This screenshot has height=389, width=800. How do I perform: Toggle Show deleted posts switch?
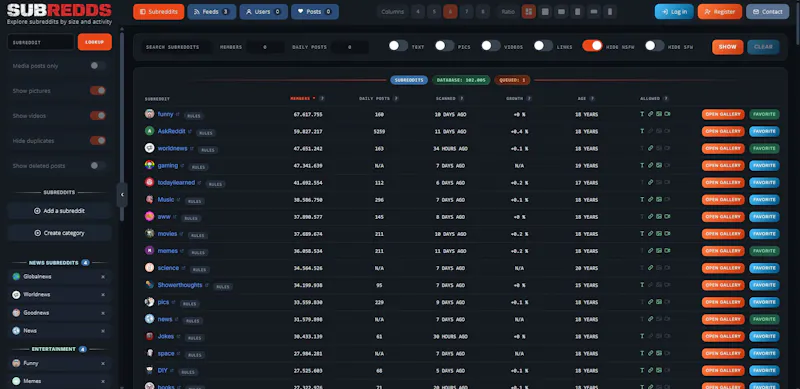[98, 165]
